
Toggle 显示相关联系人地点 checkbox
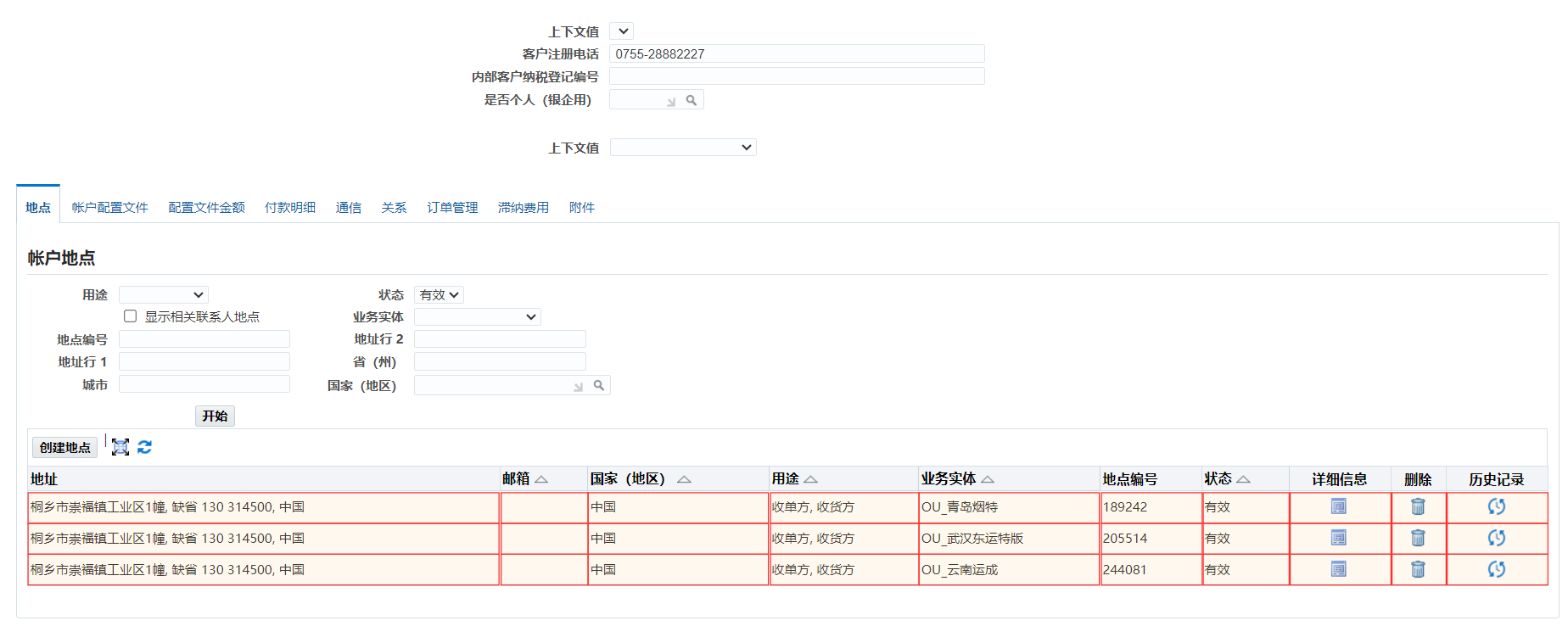(131, 316)
